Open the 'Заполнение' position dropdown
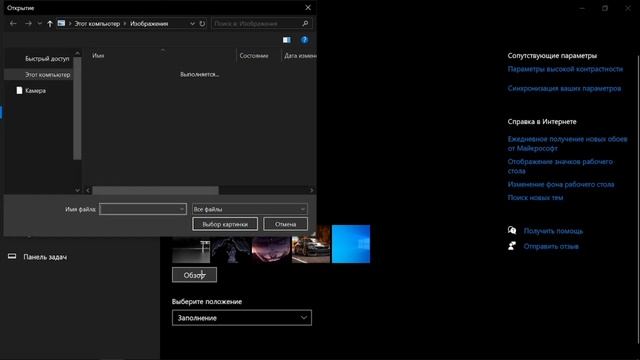 (x=242, y=318)
